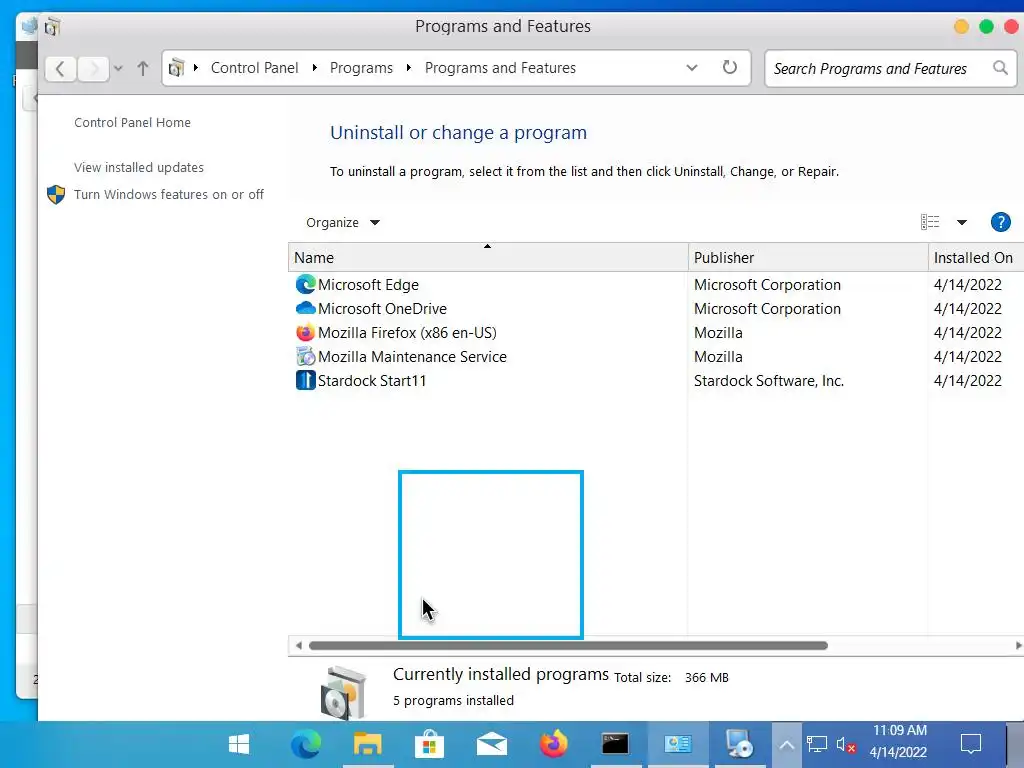Click Stardock Software, Inc. publisher cell

click(x=769, y=380)
